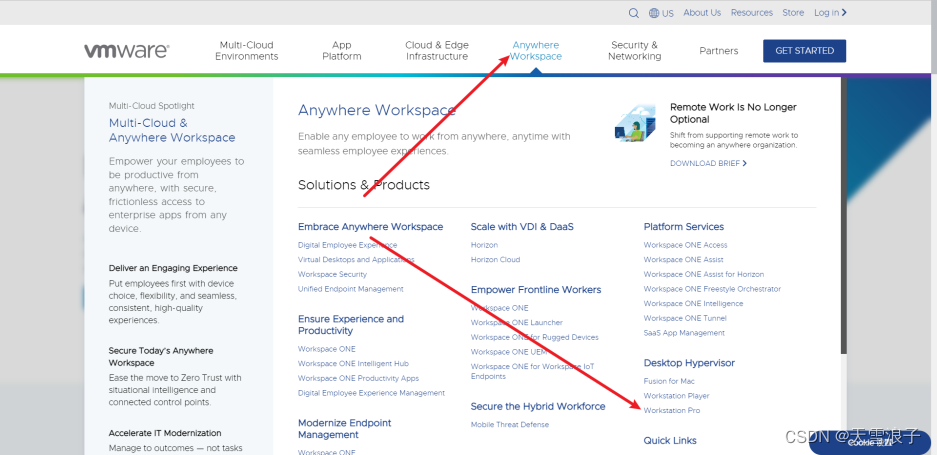Click 'Remote Work Is No Longer Optional' title
Screen dimensions: 937x455
[733, 113]
